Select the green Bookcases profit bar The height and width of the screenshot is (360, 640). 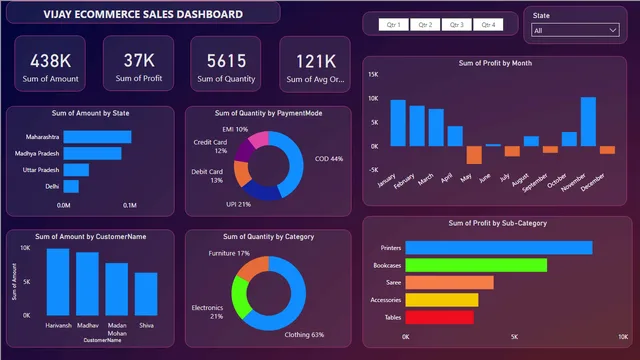(x=476, y=265)
